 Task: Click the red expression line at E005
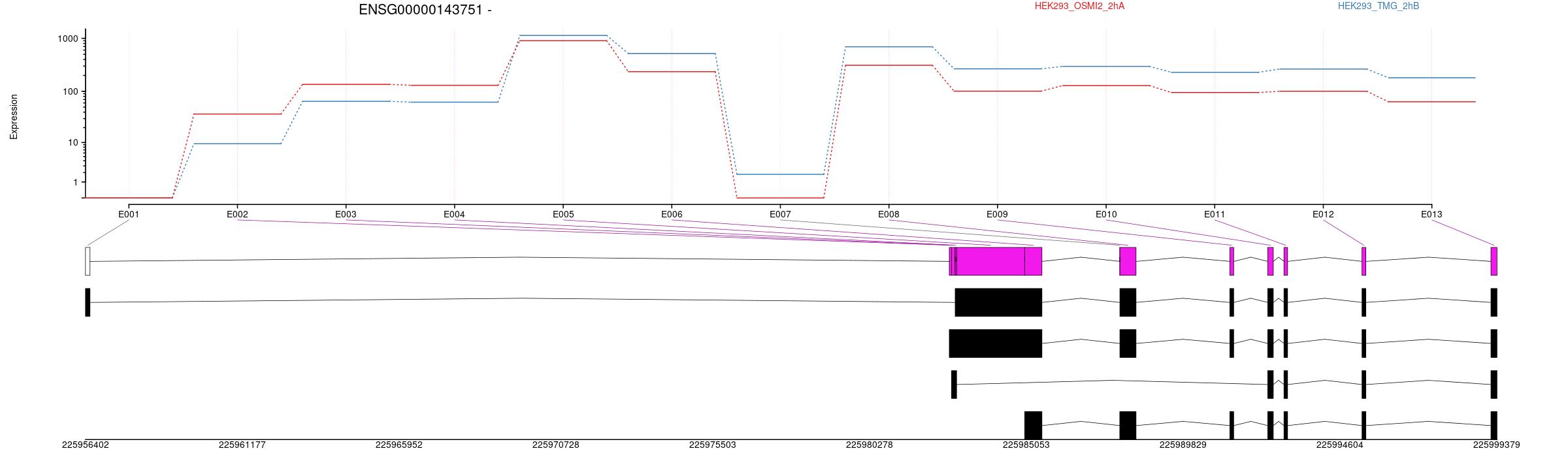point(563,40)
